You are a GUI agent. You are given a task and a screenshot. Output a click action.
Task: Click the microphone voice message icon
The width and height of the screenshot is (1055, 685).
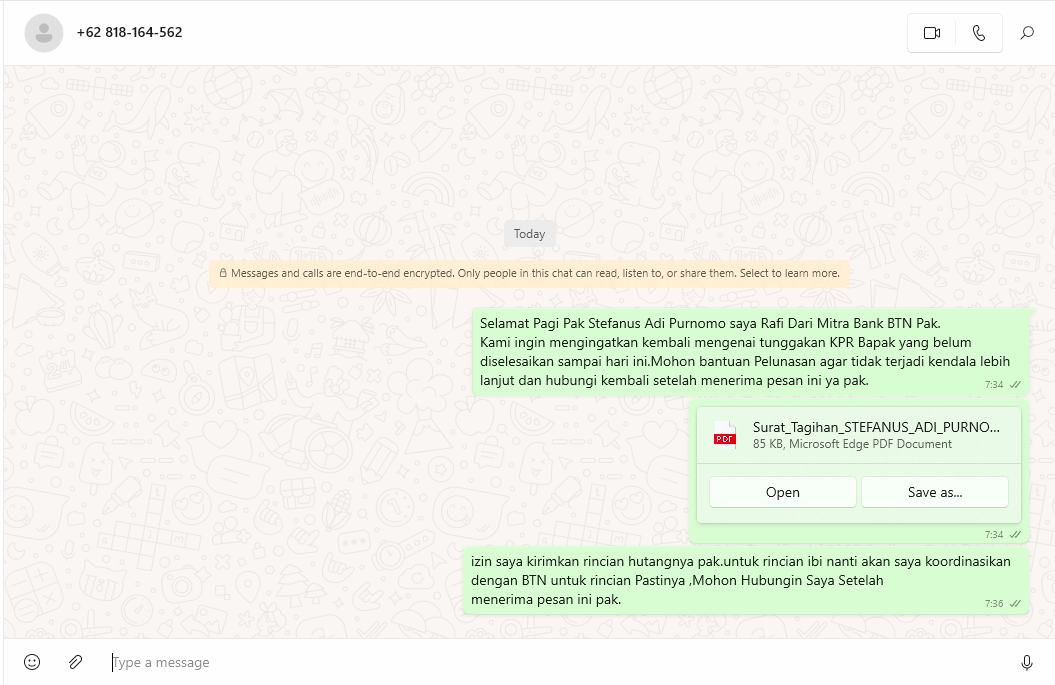(x=1026, y=662)
